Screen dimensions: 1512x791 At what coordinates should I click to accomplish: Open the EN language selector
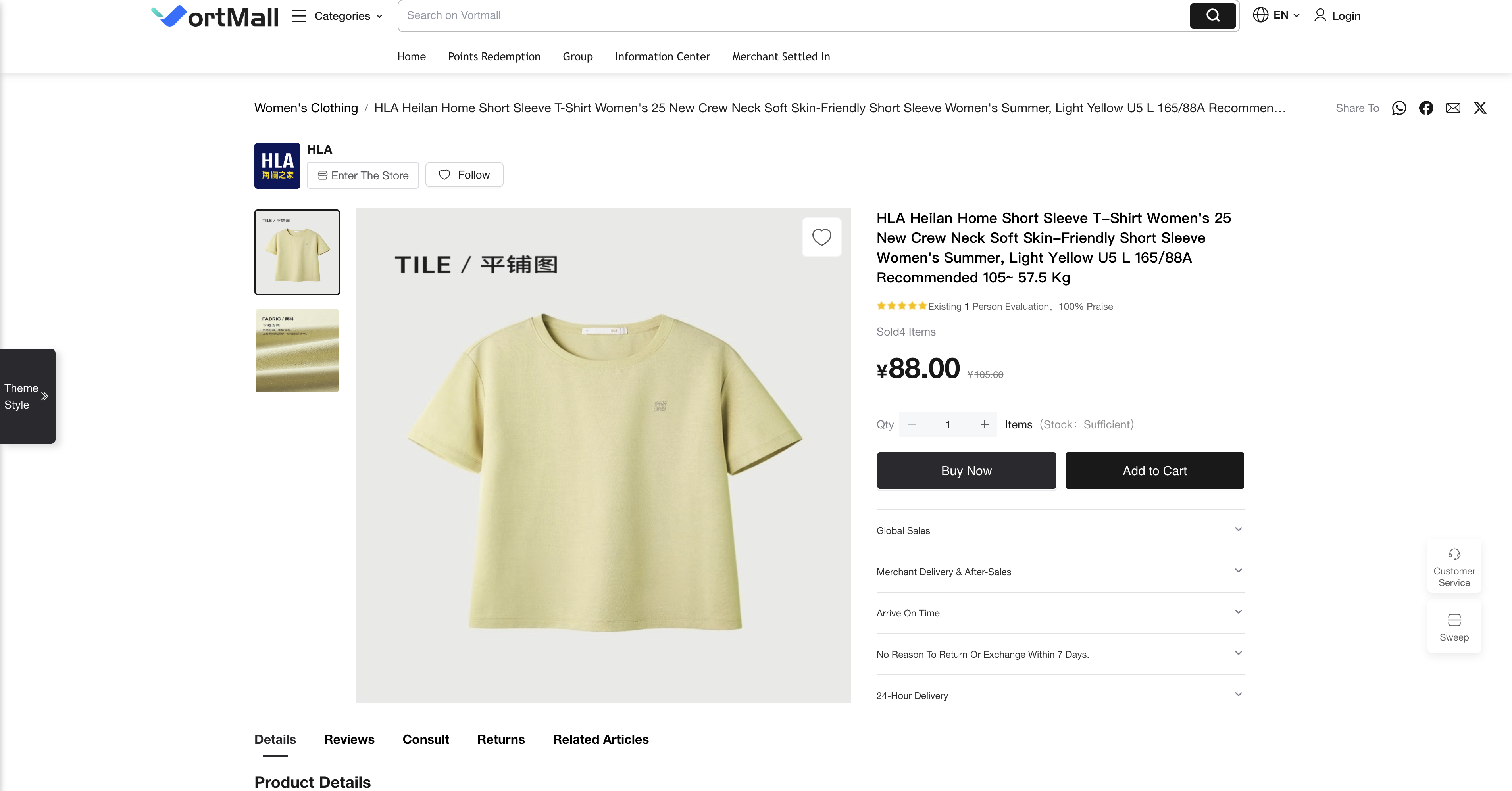pyautogui.click(x=1276, y=15)
